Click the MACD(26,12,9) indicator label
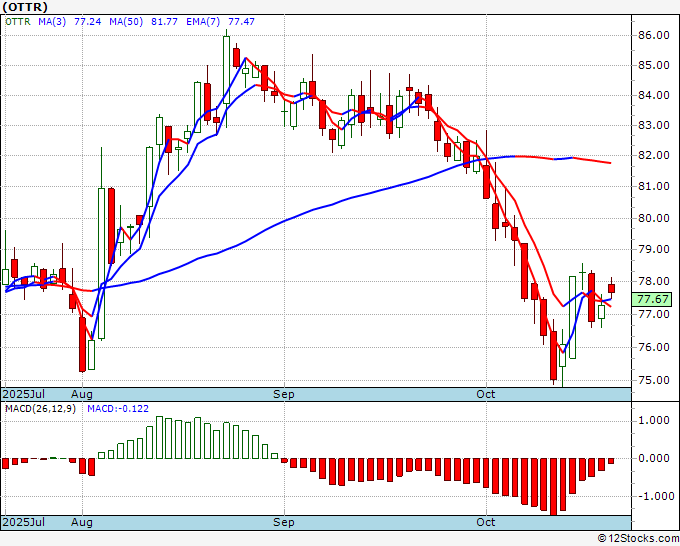The height and width of the screenshot is (546, 680). pyautogui.click(x=40, y=409)
